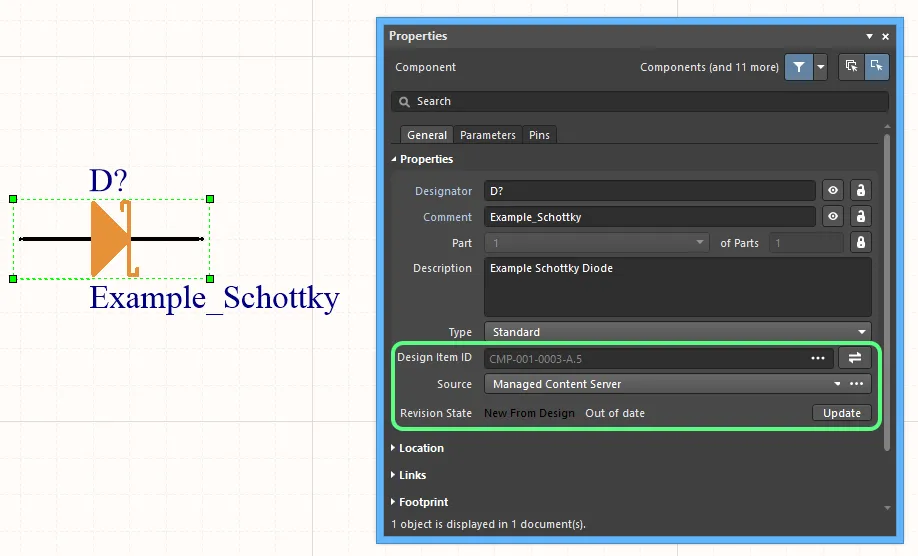918x556 pixels.
Task: Click the Components (and 11 more) label
Action: (709, 67)
